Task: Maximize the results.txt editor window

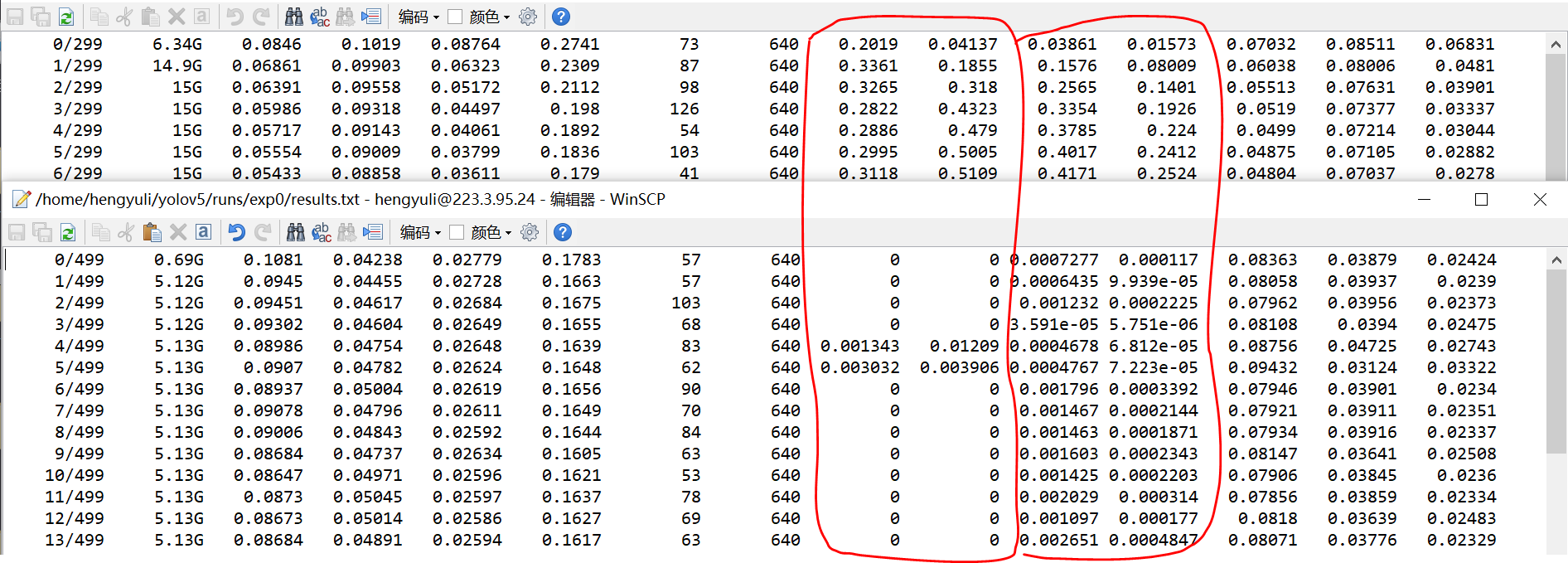Action: point(1482,199)
